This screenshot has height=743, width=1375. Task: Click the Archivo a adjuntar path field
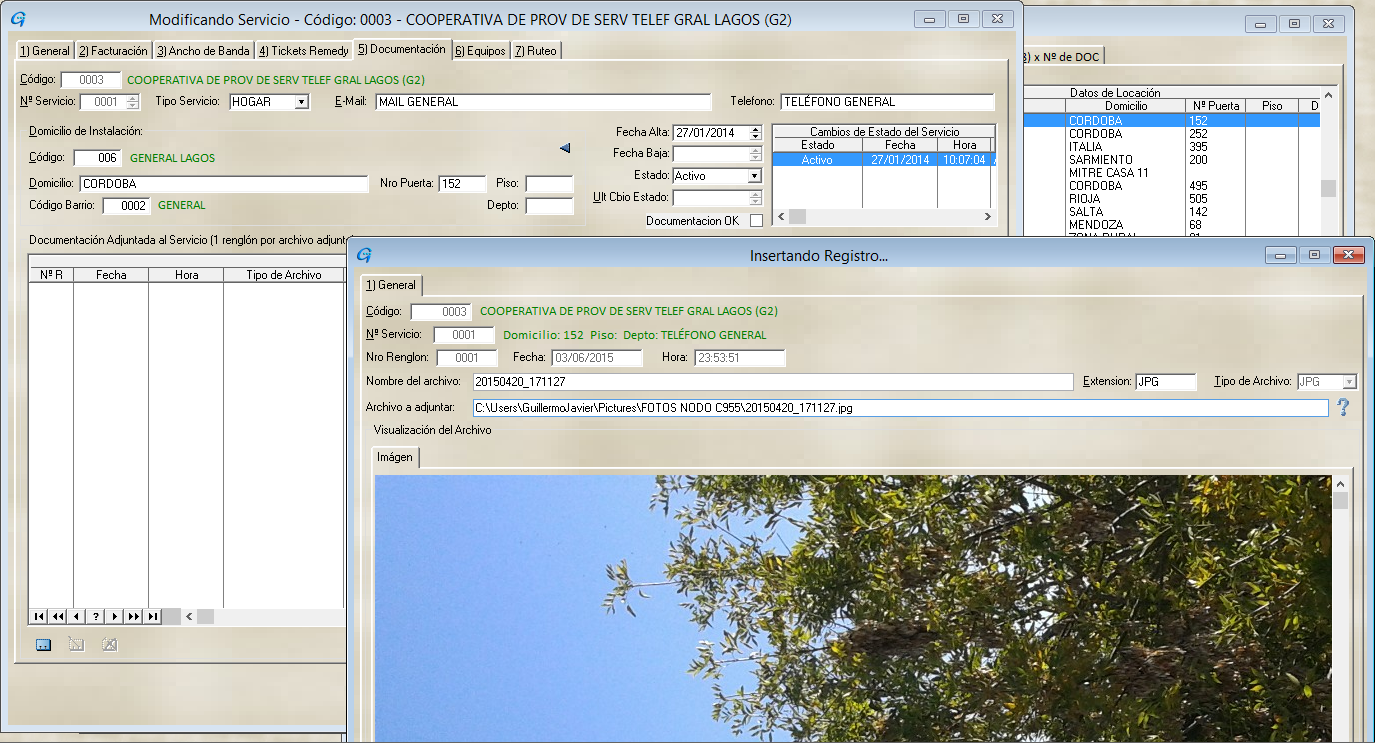point(900,408)
